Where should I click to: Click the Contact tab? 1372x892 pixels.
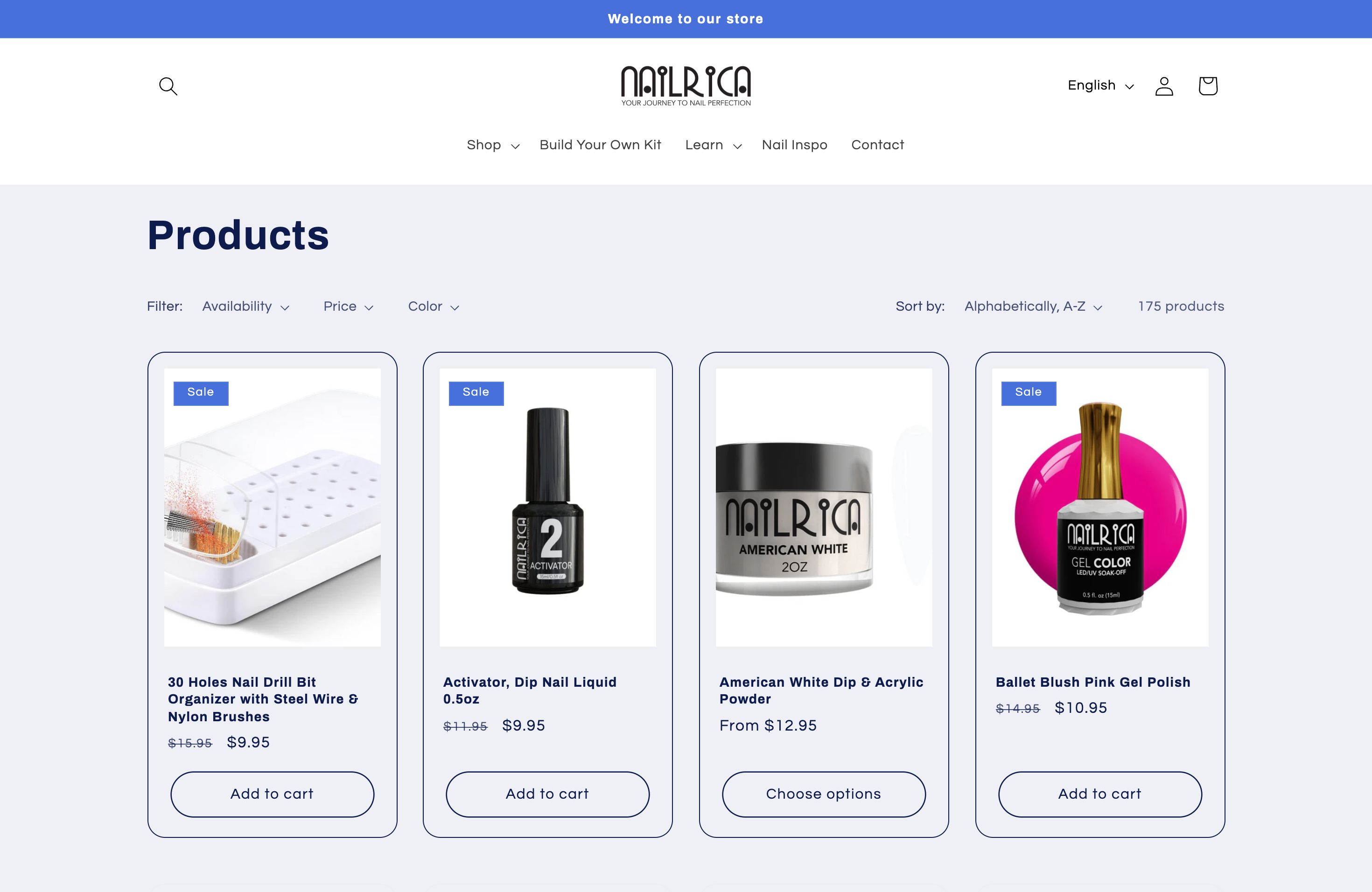click(x=878, y=144)
